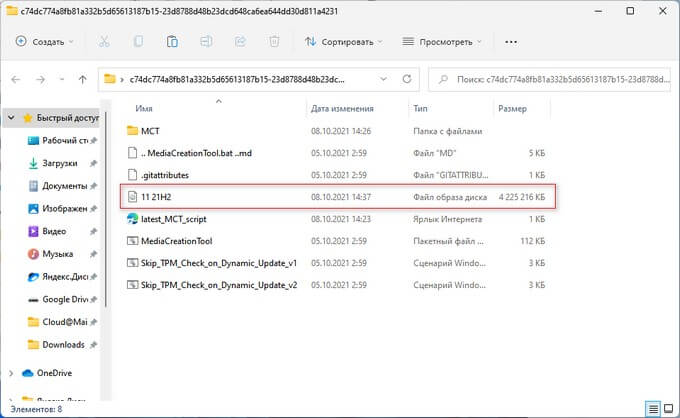680x418 pixels.
Task: Click into the address bar path
Action: pyautogui.click(x=237, y=79)
